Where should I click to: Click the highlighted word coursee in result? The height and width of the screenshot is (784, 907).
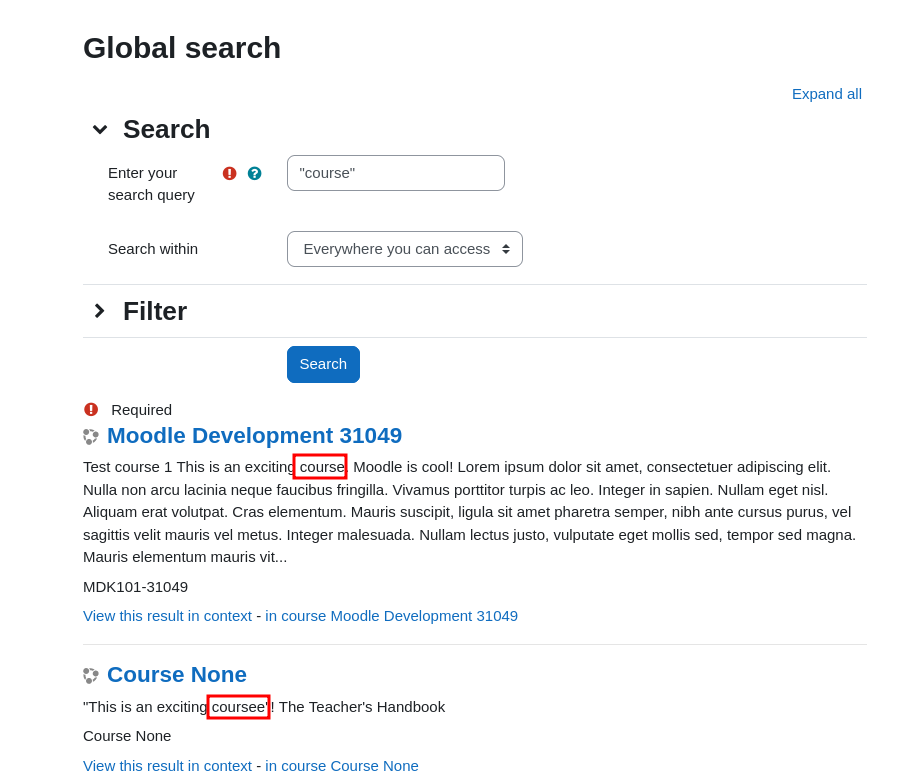click(x=239, y=707)
